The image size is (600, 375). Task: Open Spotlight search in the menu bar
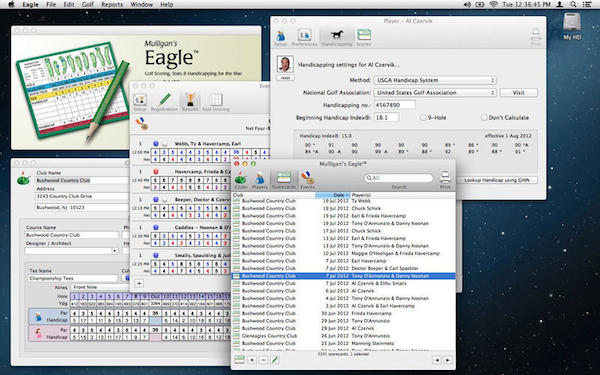[x=573, y=4]
